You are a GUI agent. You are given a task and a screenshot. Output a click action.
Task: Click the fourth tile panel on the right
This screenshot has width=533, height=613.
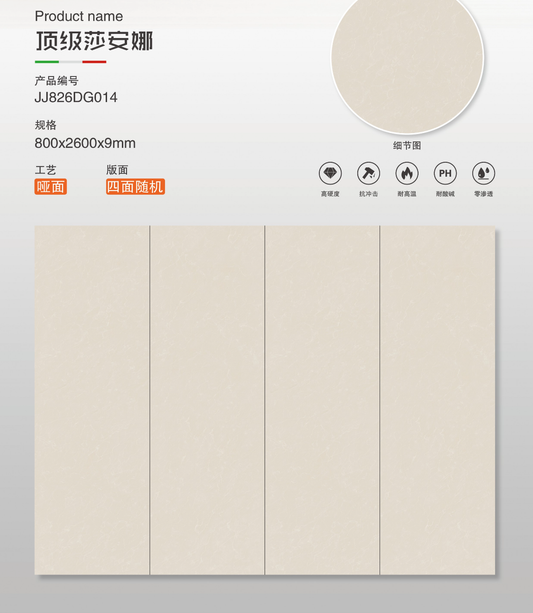pos(438,400)
